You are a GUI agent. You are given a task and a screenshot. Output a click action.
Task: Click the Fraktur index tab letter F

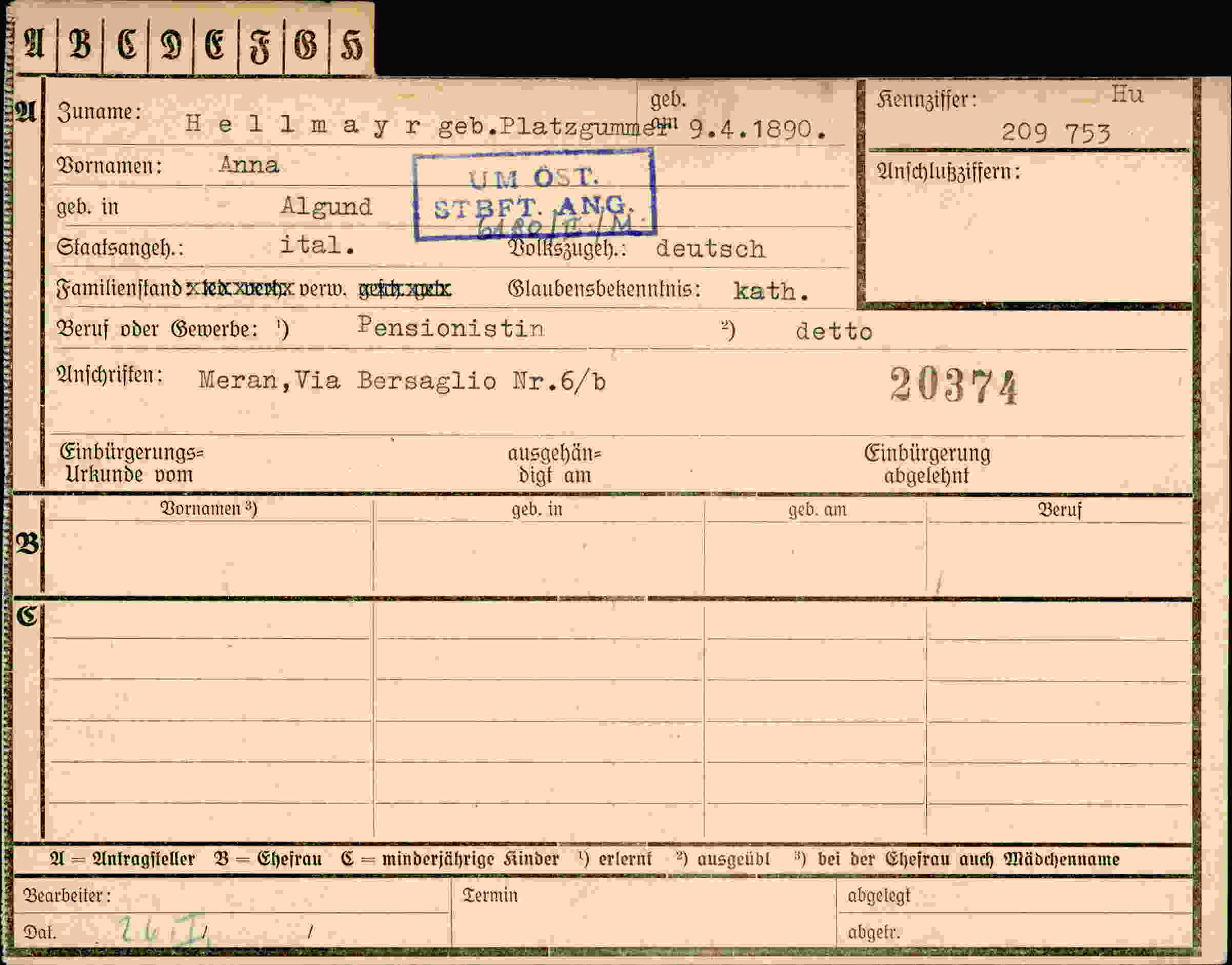(261, 46)
